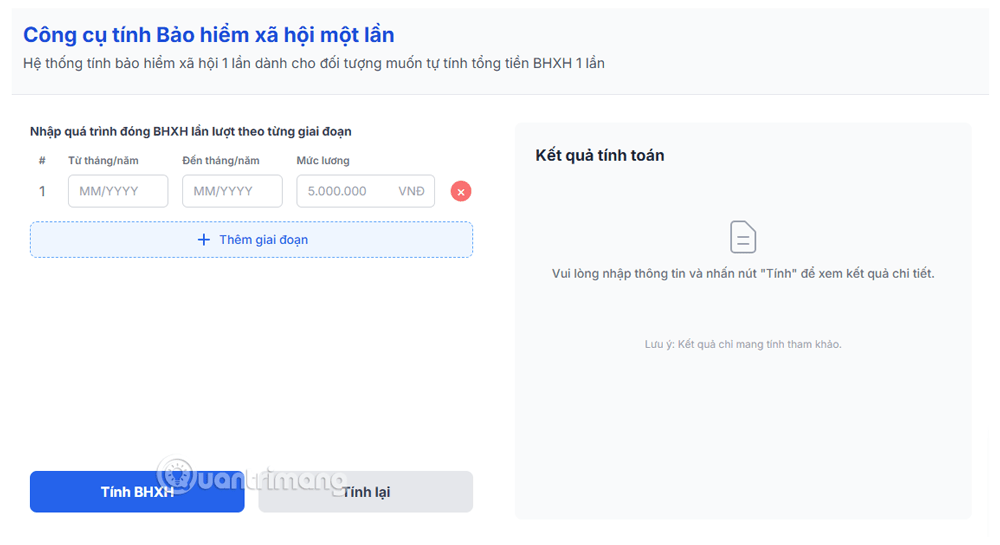Image resolution: width=1000 pixels, height=545 pixels.
Task: Select the Kết quả tính toán heading
Action: (599, 156)
